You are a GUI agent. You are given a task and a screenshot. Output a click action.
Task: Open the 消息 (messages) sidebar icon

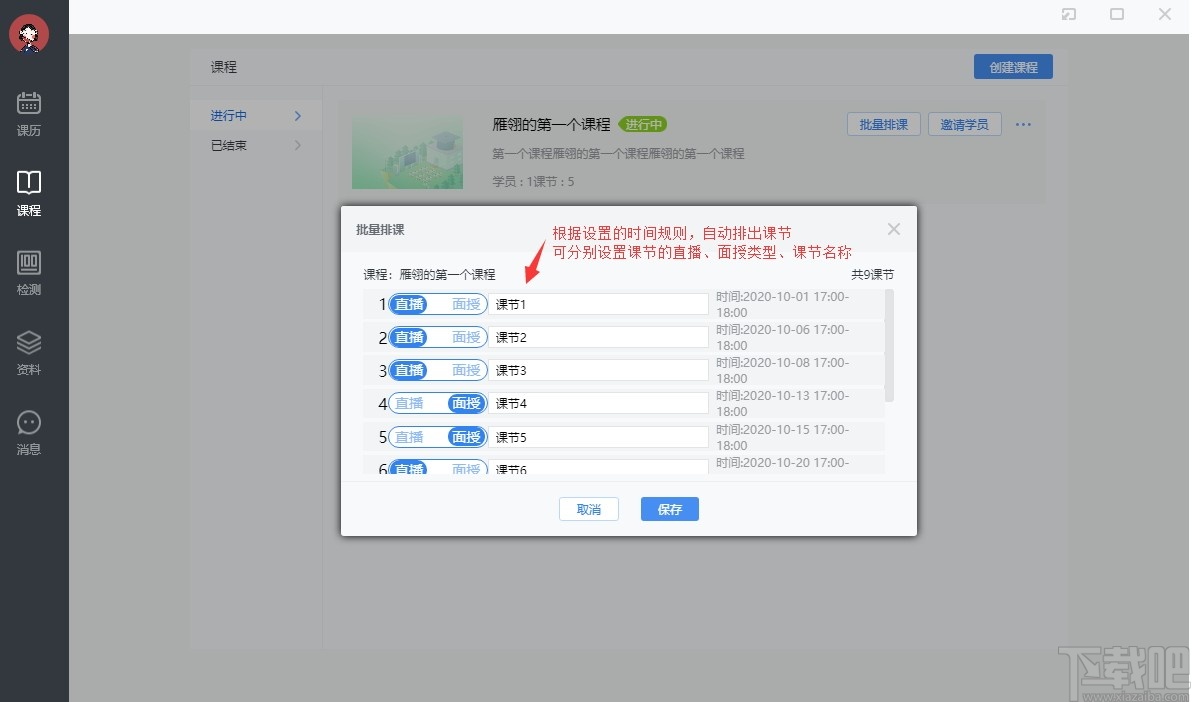[28, 430]
